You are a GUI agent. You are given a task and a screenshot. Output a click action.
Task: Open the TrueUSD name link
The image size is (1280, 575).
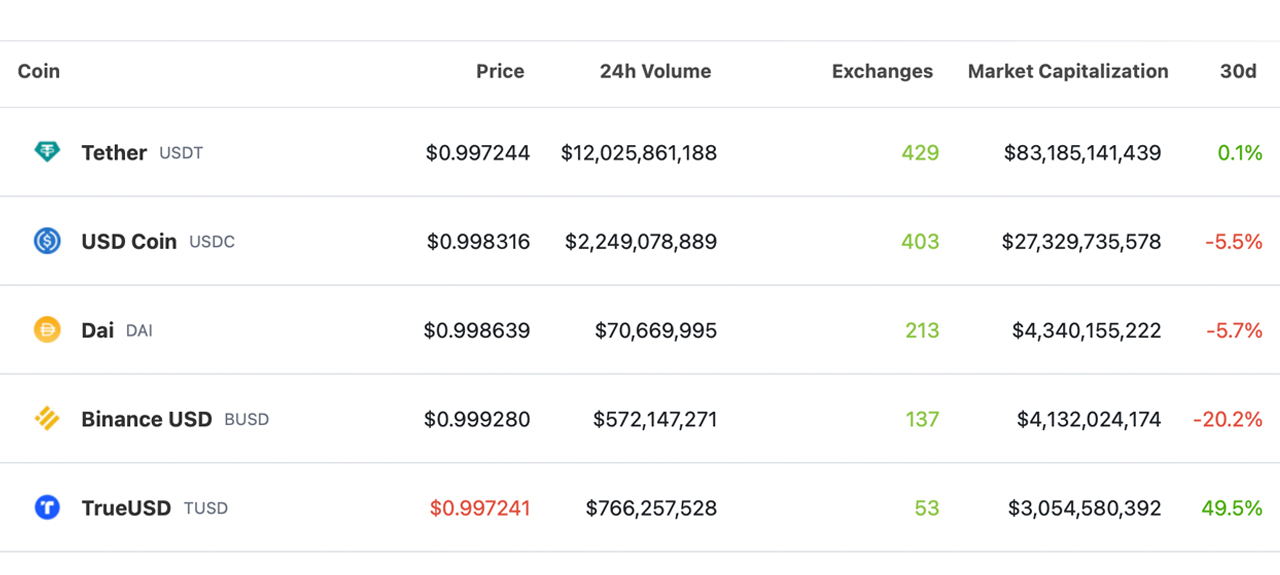point(126,508)
